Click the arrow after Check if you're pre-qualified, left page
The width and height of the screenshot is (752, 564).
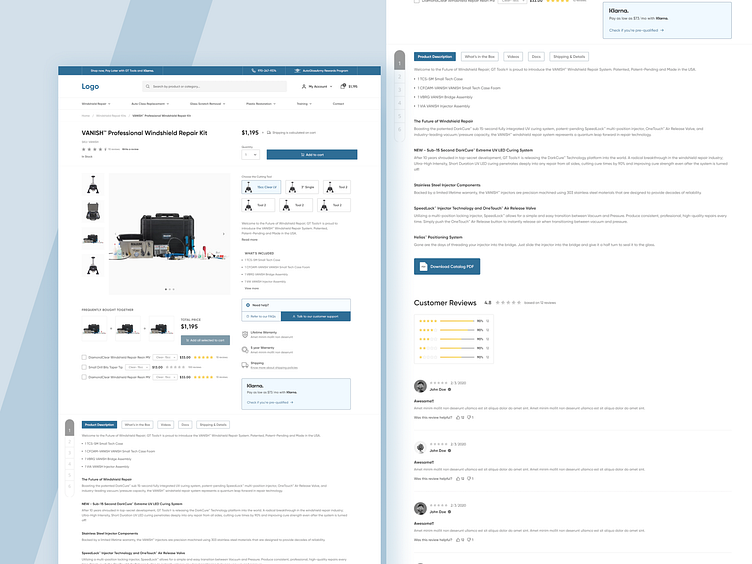tap(292, 402)
